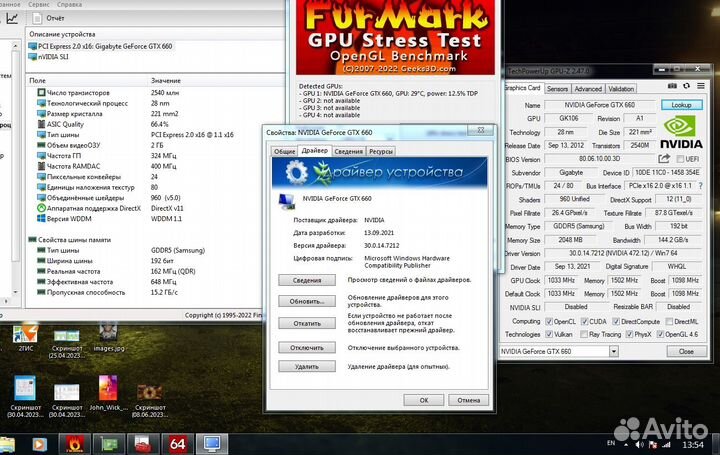The width and height of the screenshot is (720, 455).
Task: Click the taskbar clock 13:54
Action: (692, 444)
